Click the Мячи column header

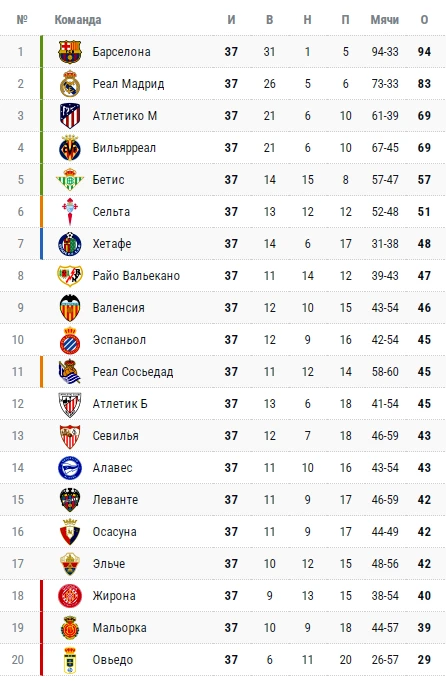coord(384,20)
